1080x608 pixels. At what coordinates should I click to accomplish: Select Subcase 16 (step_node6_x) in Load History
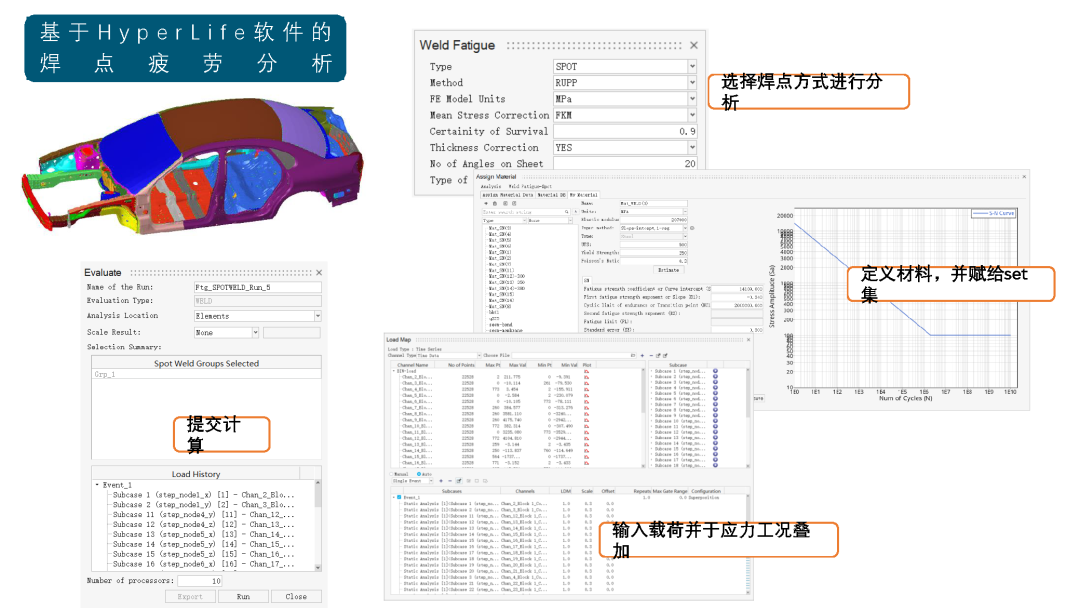[x=204, y=564]
